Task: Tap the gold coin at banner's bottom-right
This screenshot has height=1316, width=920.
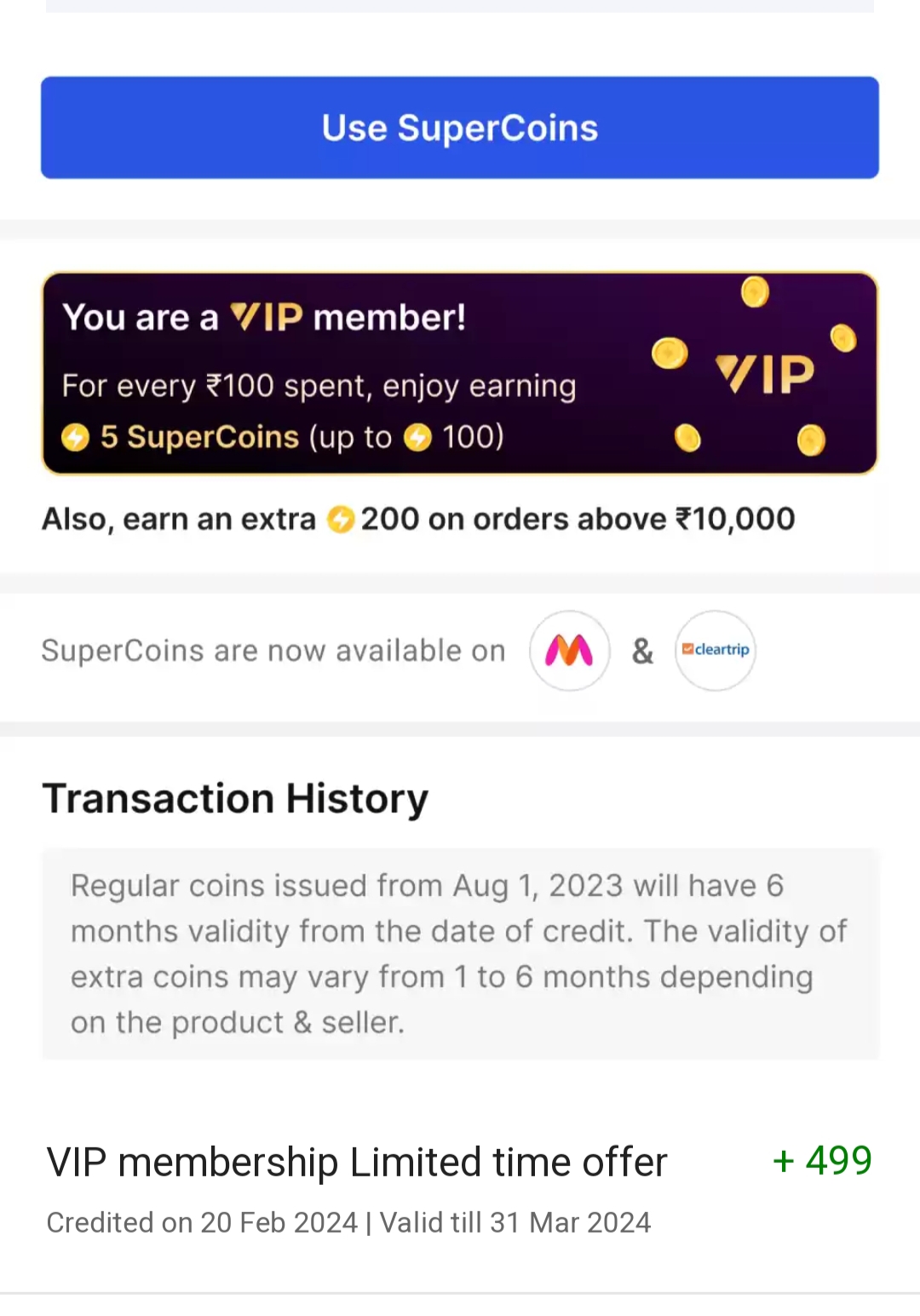Action: [x=811, y=440]
